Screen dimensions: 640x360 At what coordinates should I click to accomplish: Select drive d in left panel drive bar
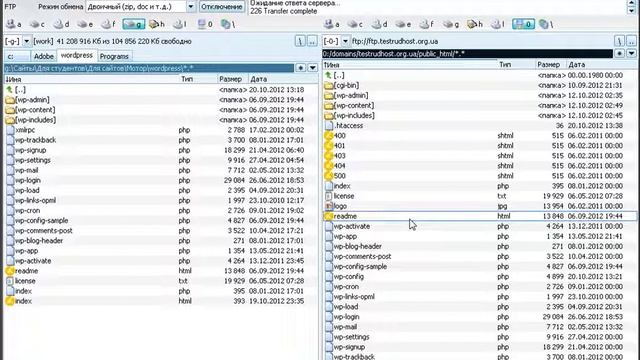61,24
